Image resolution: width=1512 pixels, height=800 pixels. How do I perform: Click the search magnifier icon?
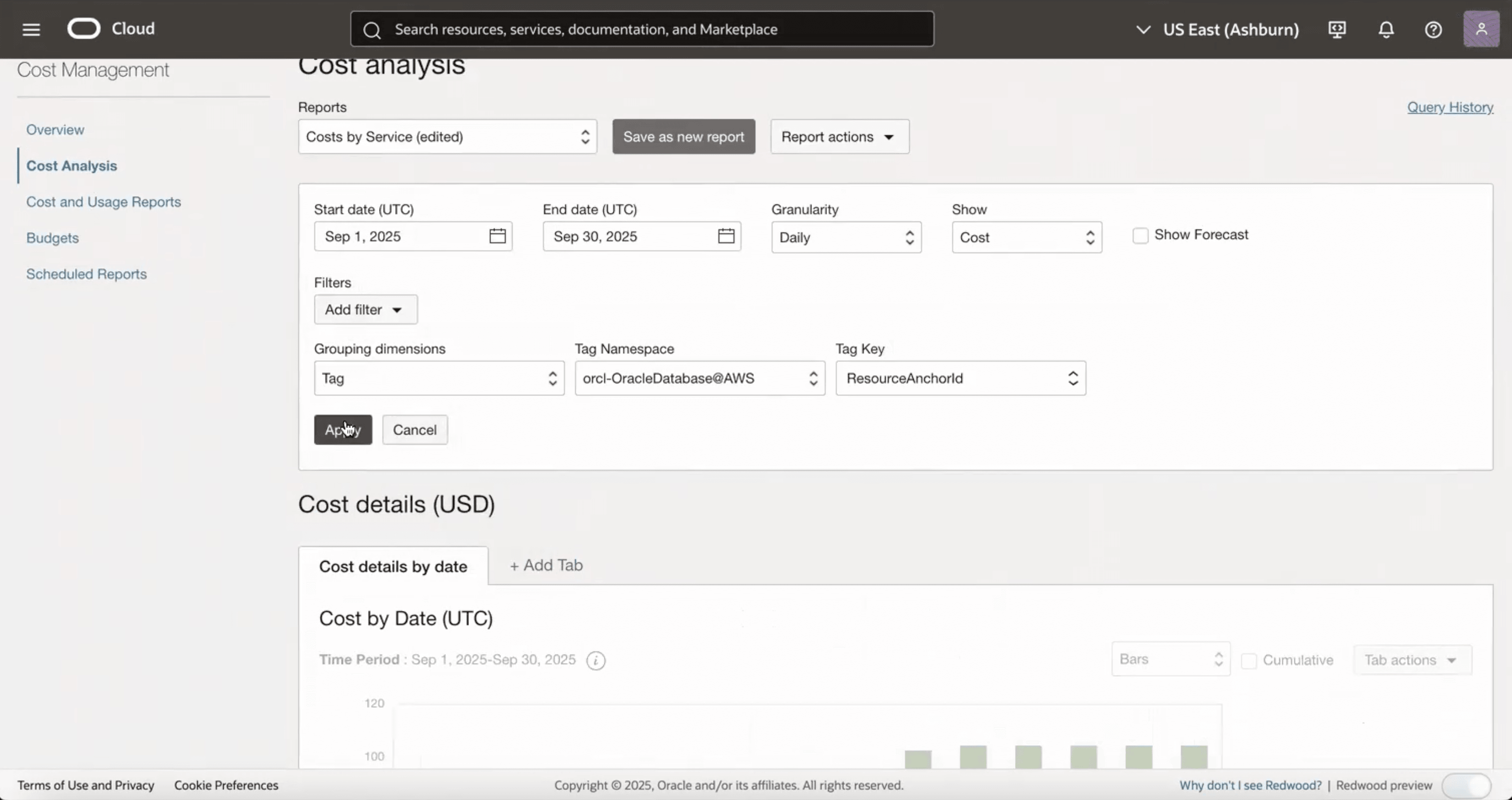click(x=371, y=29)
